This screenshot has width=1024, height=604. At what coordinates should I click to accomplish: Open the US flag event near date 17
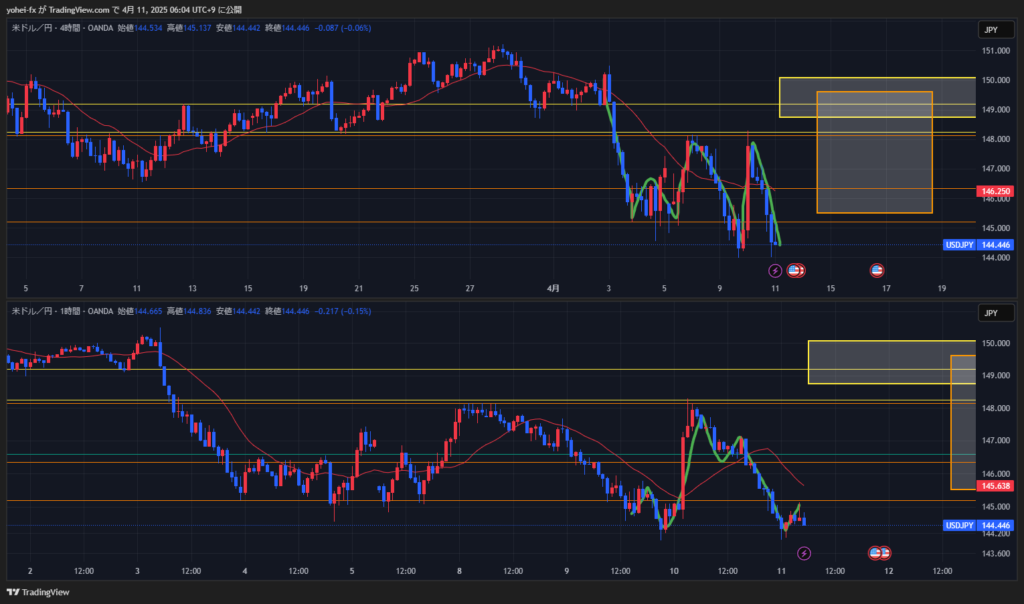click(x=877, y=270)
